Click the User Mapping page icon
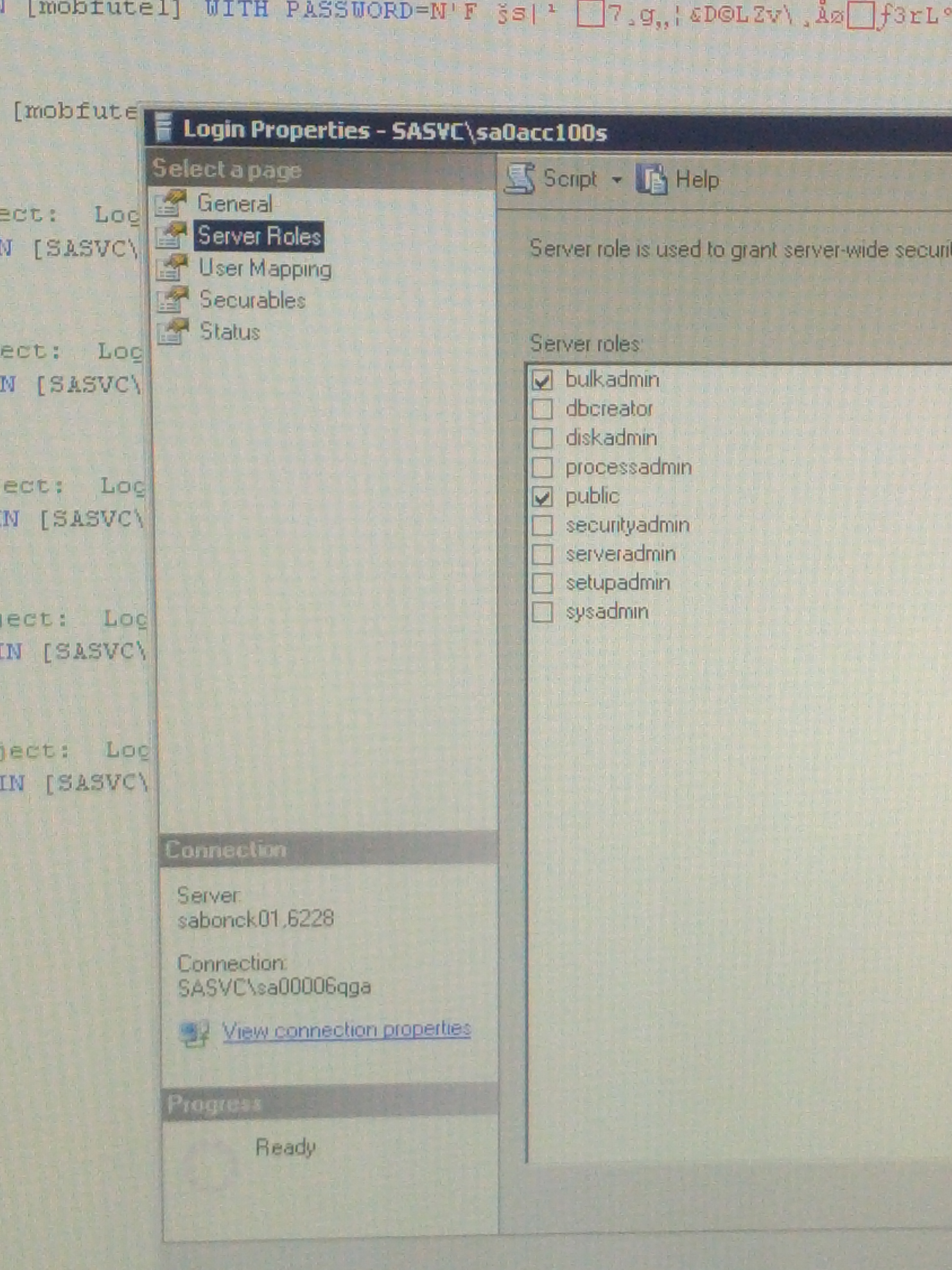 click(x=173, y=268)
